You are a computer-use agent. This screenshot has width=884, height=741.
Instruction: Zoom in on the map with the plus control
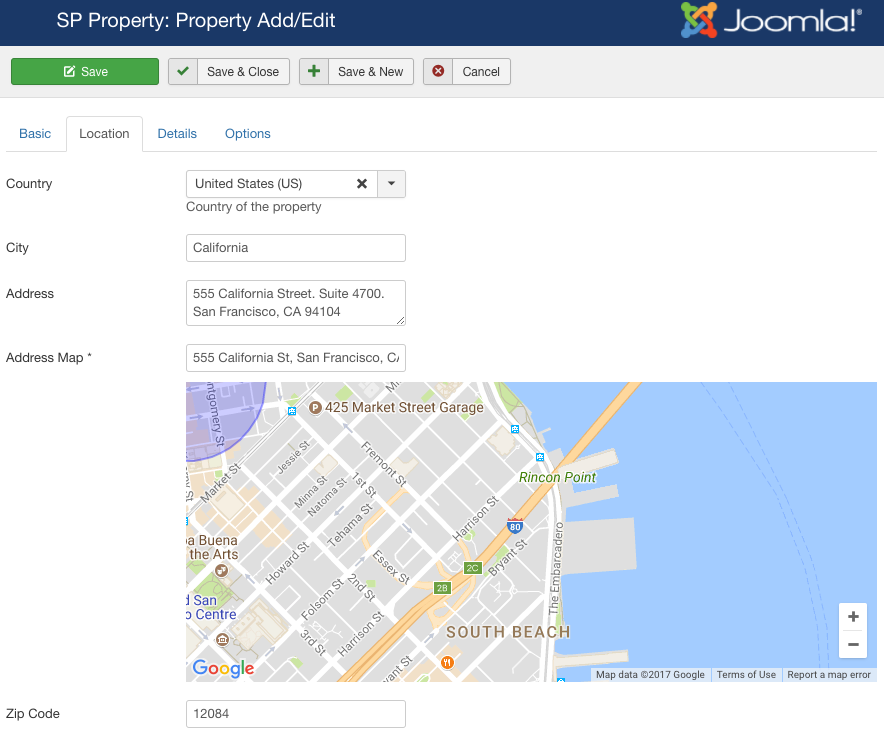[x=853, y=617]
